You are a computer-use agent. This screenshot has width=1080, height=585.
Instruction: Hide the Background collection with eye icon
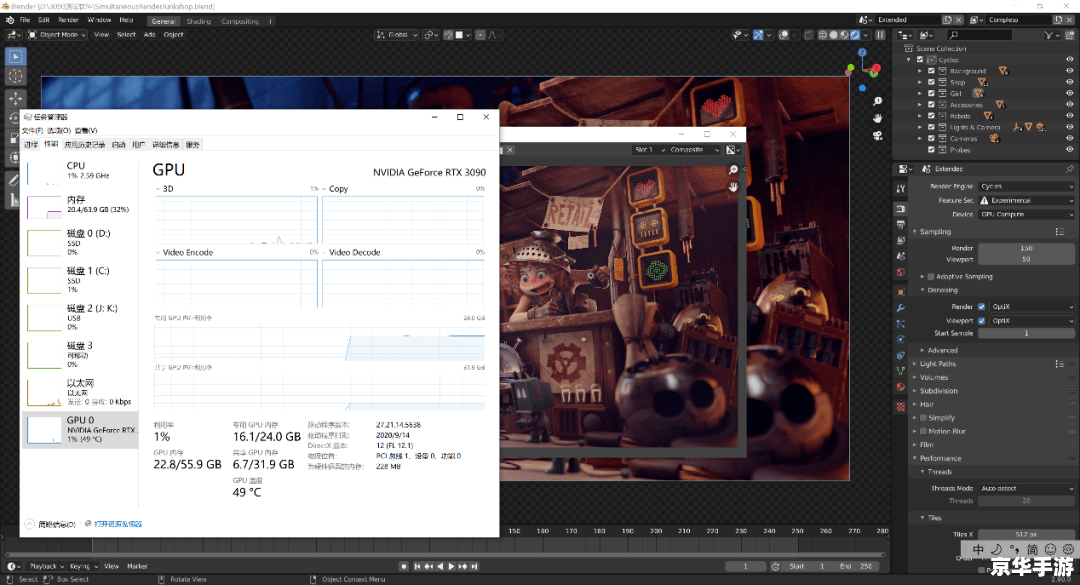pos(1070,71)
